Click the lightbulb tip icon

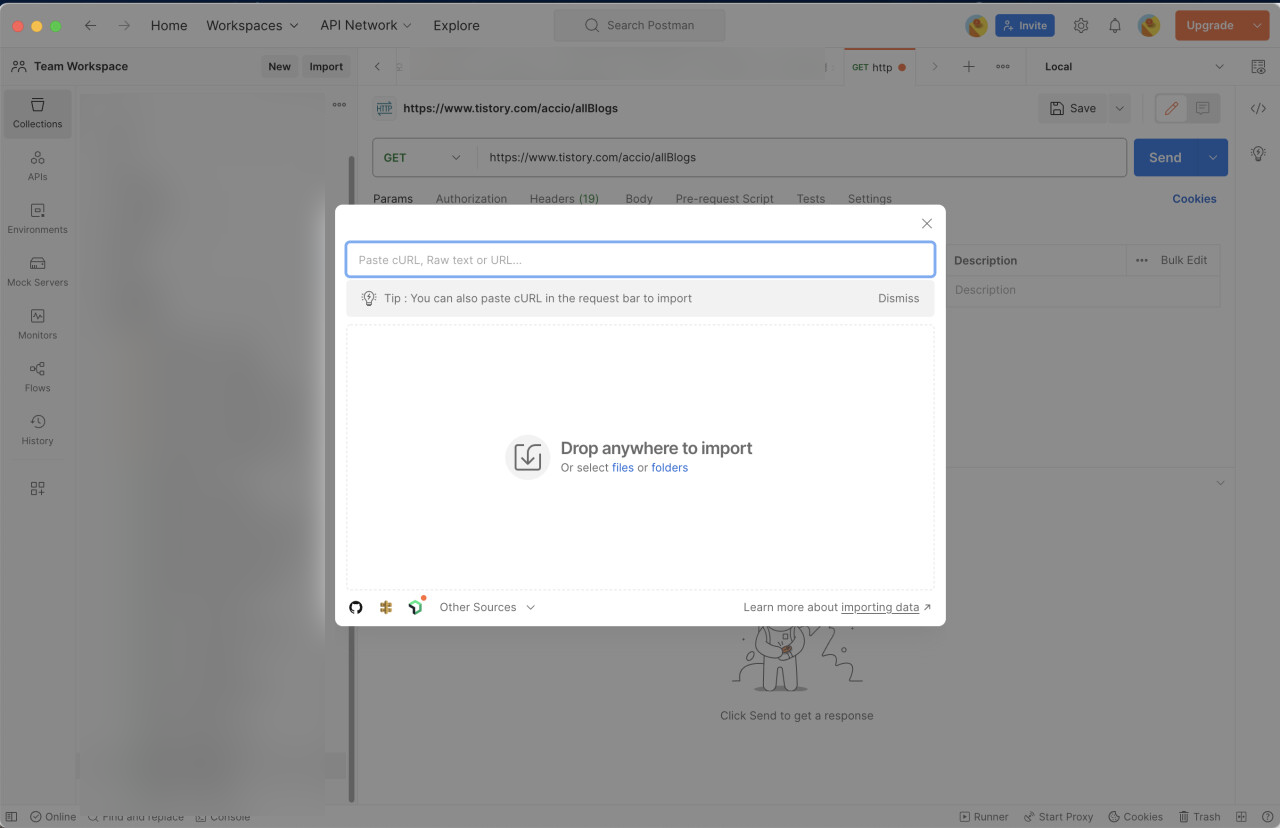pos(368,298)
